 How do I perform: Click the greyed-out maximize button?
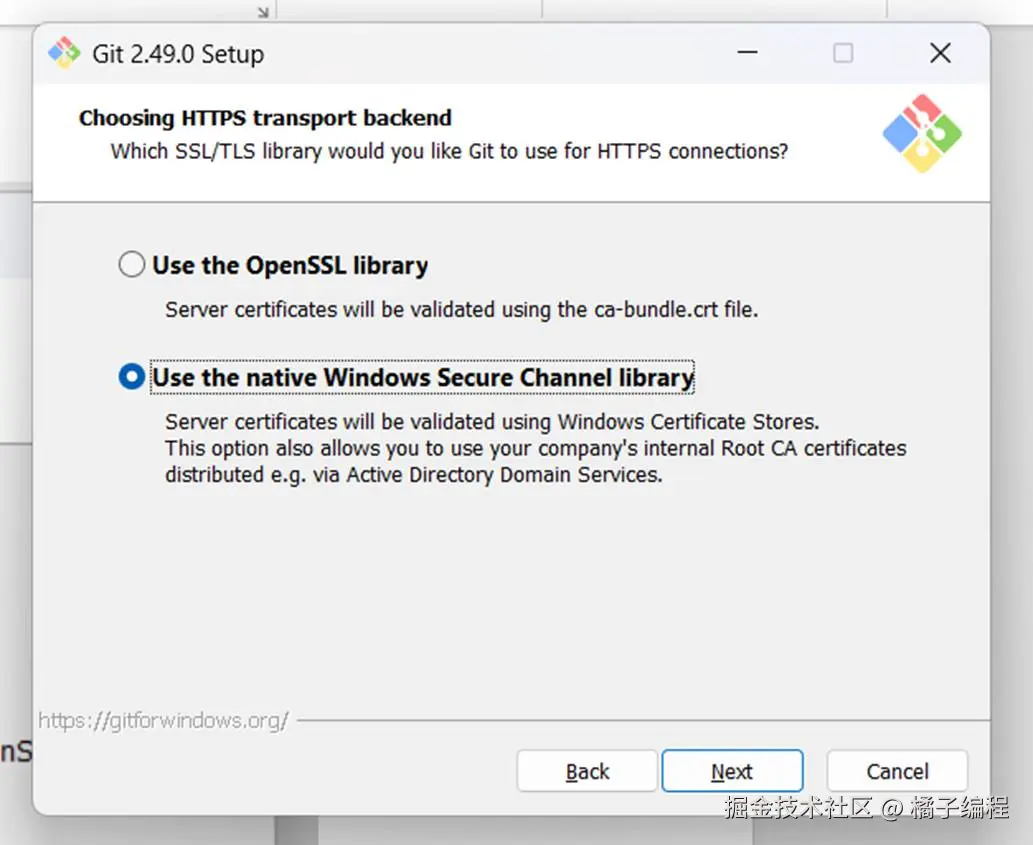tap(843, 53)
